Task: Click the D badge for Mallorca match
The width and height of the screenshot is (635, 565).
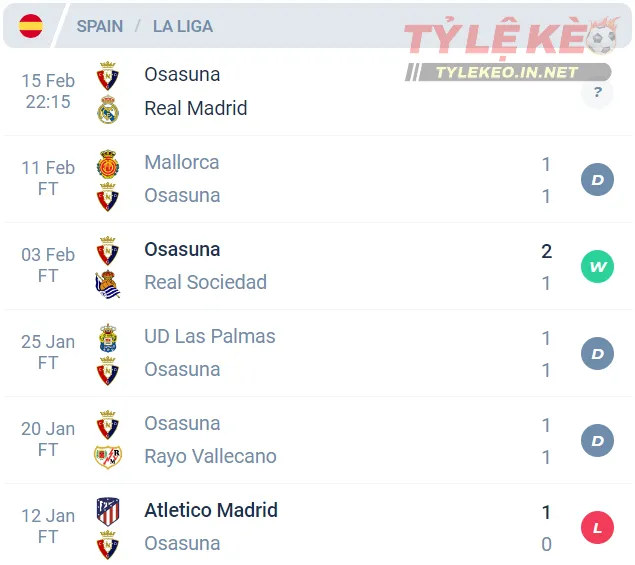Action: [597, 180]
